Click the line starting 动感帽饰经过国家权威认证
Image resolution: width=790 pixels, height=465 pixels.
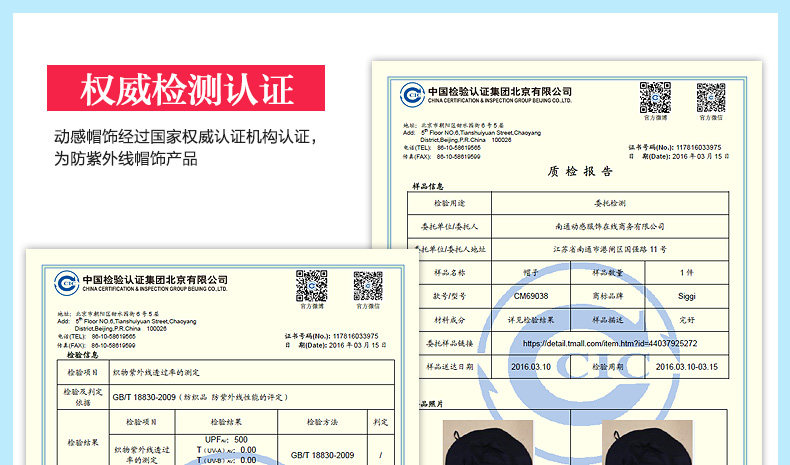click(186, 137)
